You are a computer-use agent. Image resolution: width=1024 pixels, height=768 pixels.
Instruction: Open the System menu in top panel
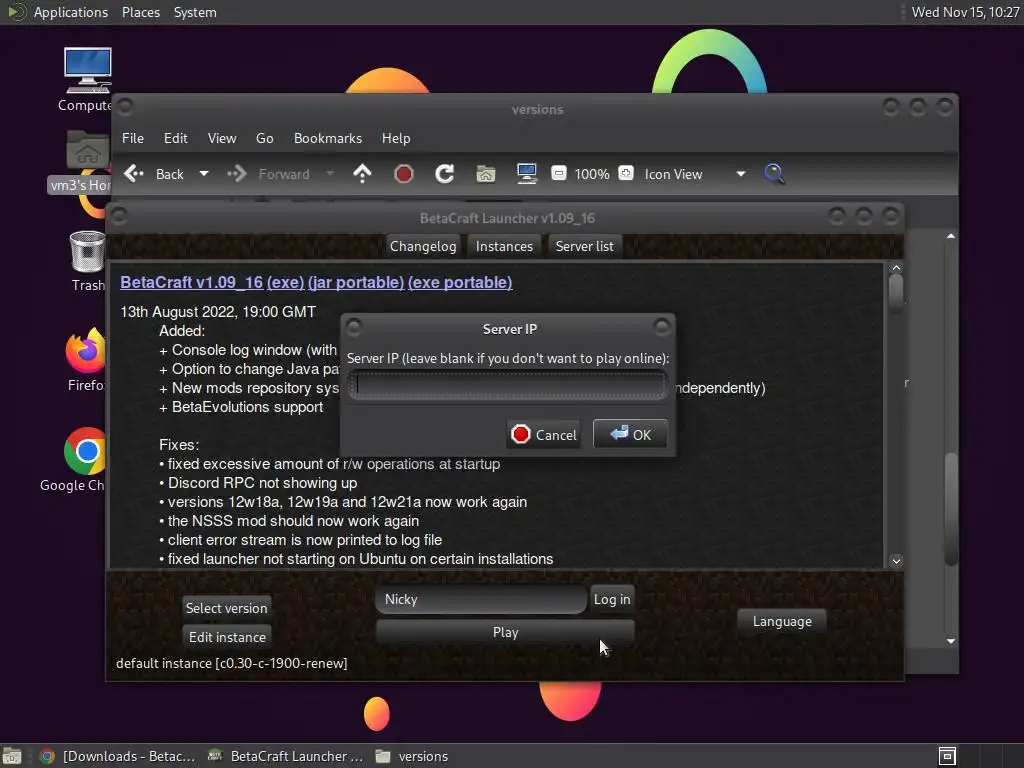pyautogui.click(x=195, y=12)
